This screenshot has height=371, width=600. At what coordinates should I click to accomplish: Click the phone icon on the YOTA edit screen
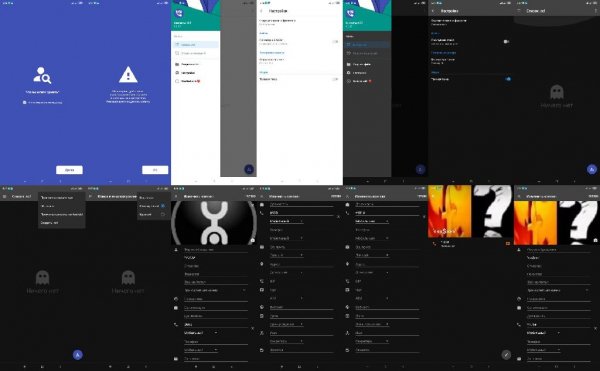176,324
